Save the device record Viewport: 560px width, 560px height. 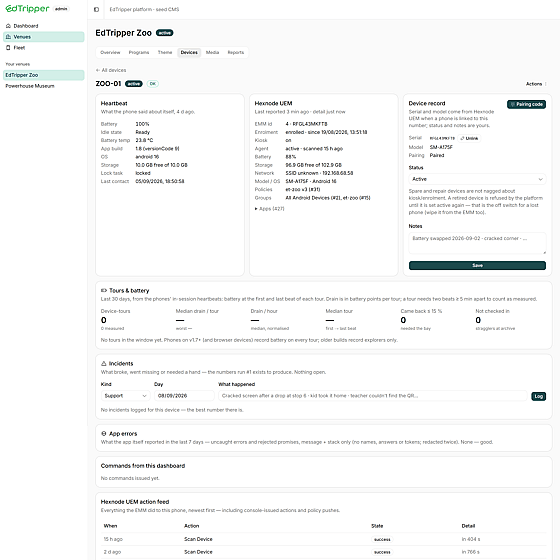pyautogui.click(x=477, y=265)
